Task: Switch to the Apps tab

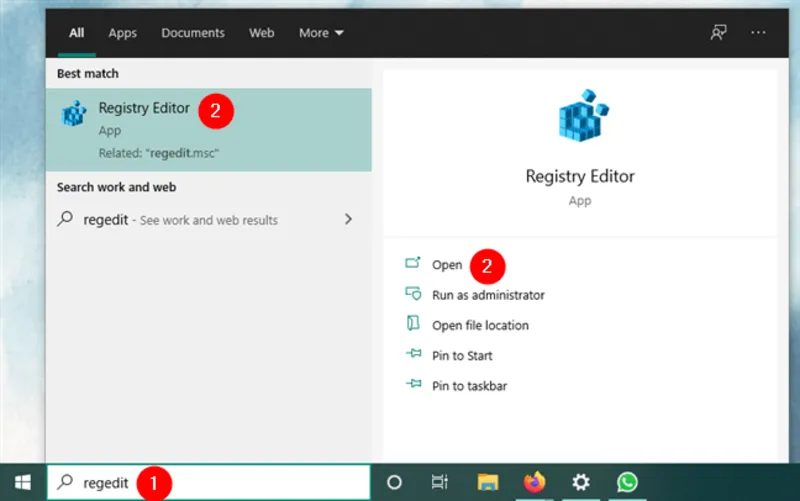Action: (122, 33)
